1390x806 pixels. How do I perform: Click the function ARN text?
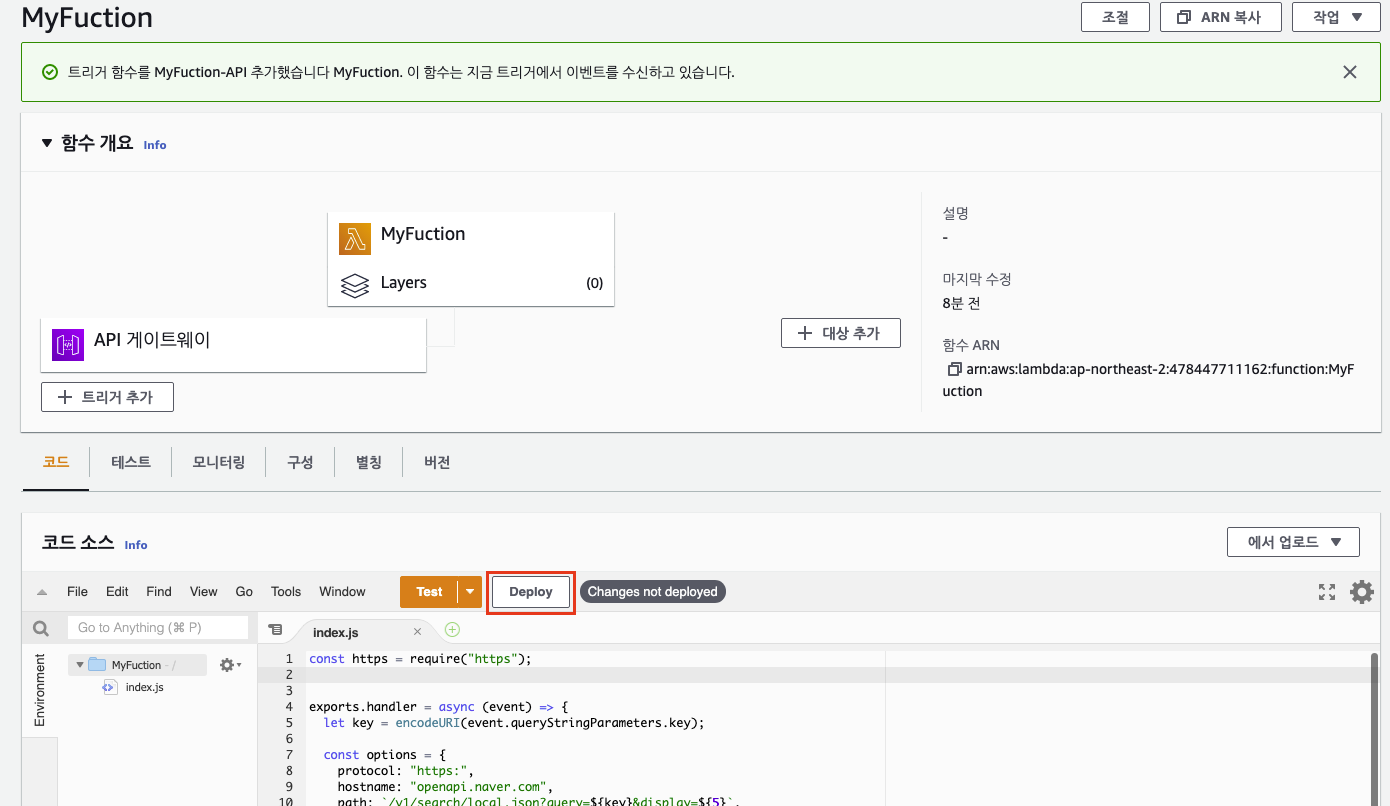[1148, 380]
